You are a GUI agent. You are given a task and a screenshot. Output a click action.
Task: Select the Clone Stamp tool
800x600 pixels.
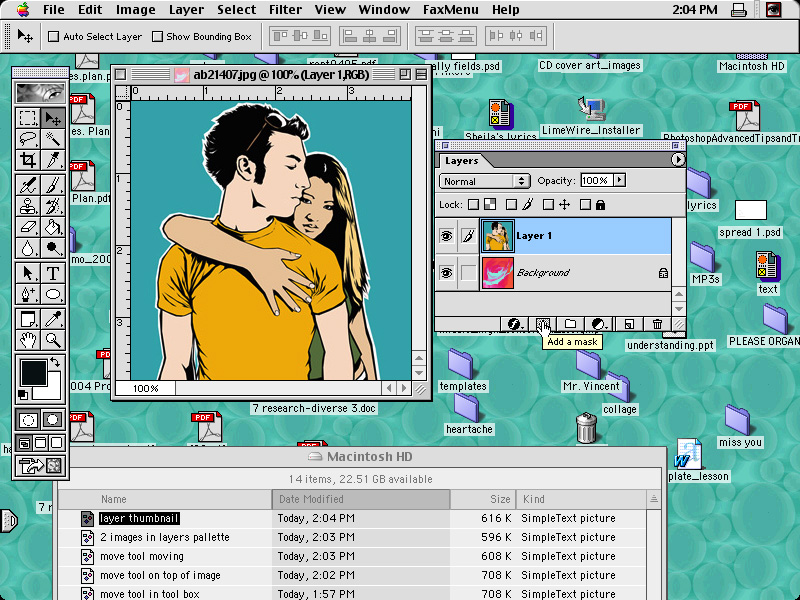pos(28,206)
